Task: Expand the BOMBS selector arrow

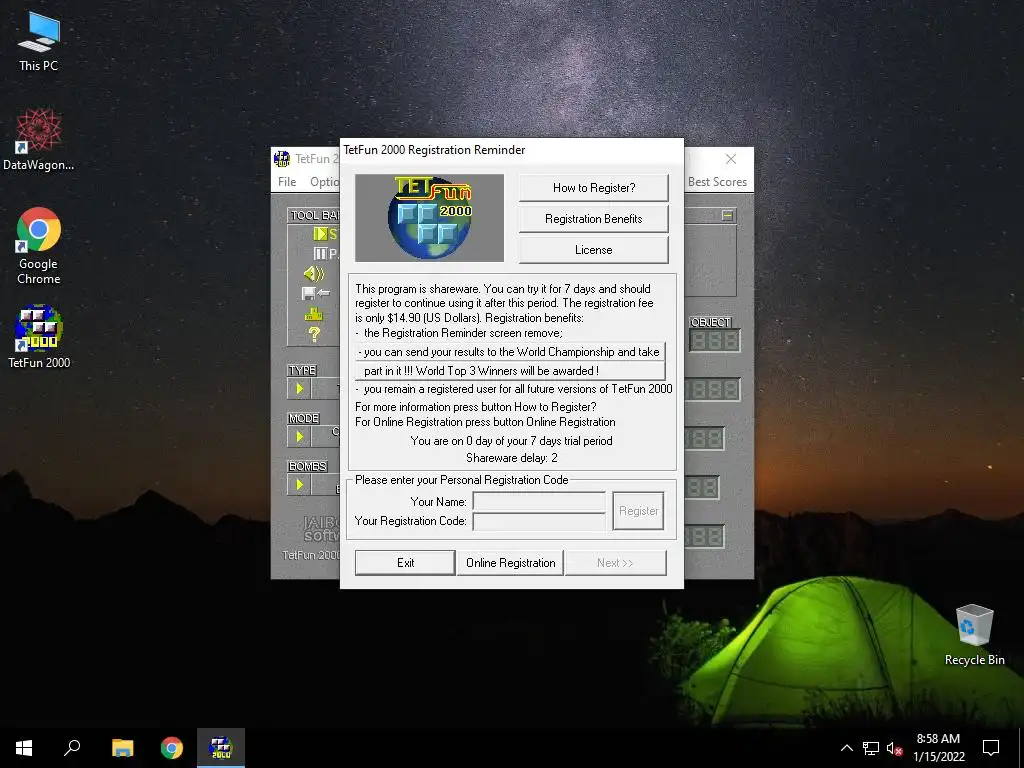Action: point(300,485)
